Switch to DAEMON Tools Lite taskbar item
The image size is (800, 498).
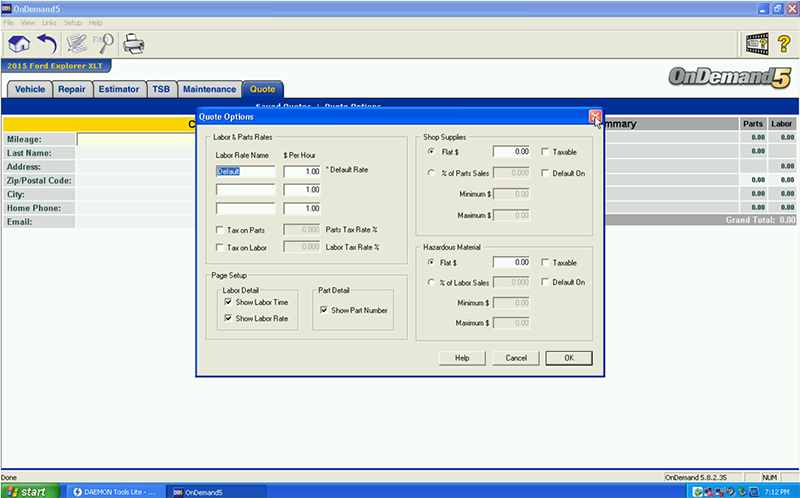coord(116,492)
